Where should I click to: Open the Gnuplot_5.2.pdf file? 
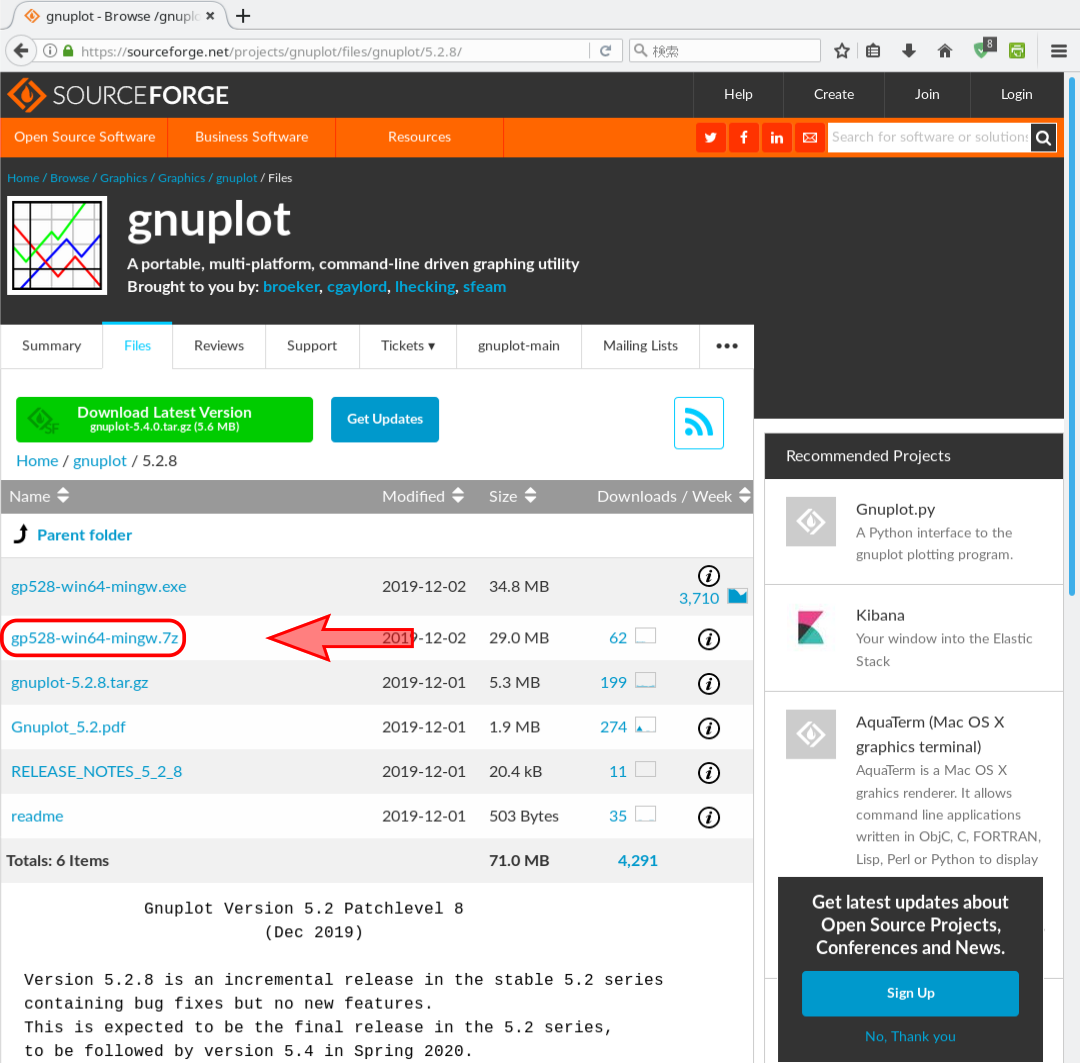pyautogui.click(x=68, y=727)
